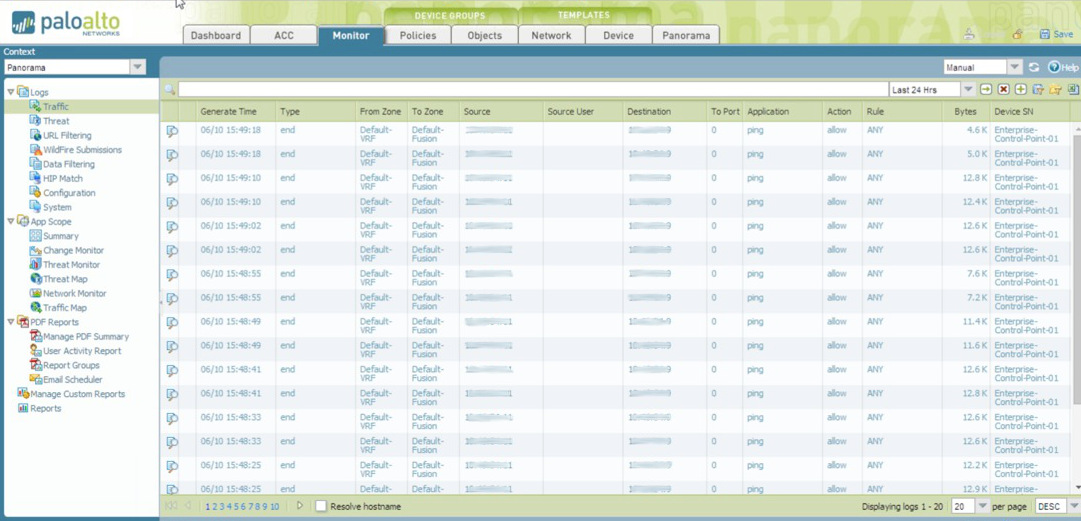Image resolution: width=1081 pixels, height=521 pixels.
Task: Apply the log filter with green arrow icon
Action: tap(986, 90)
